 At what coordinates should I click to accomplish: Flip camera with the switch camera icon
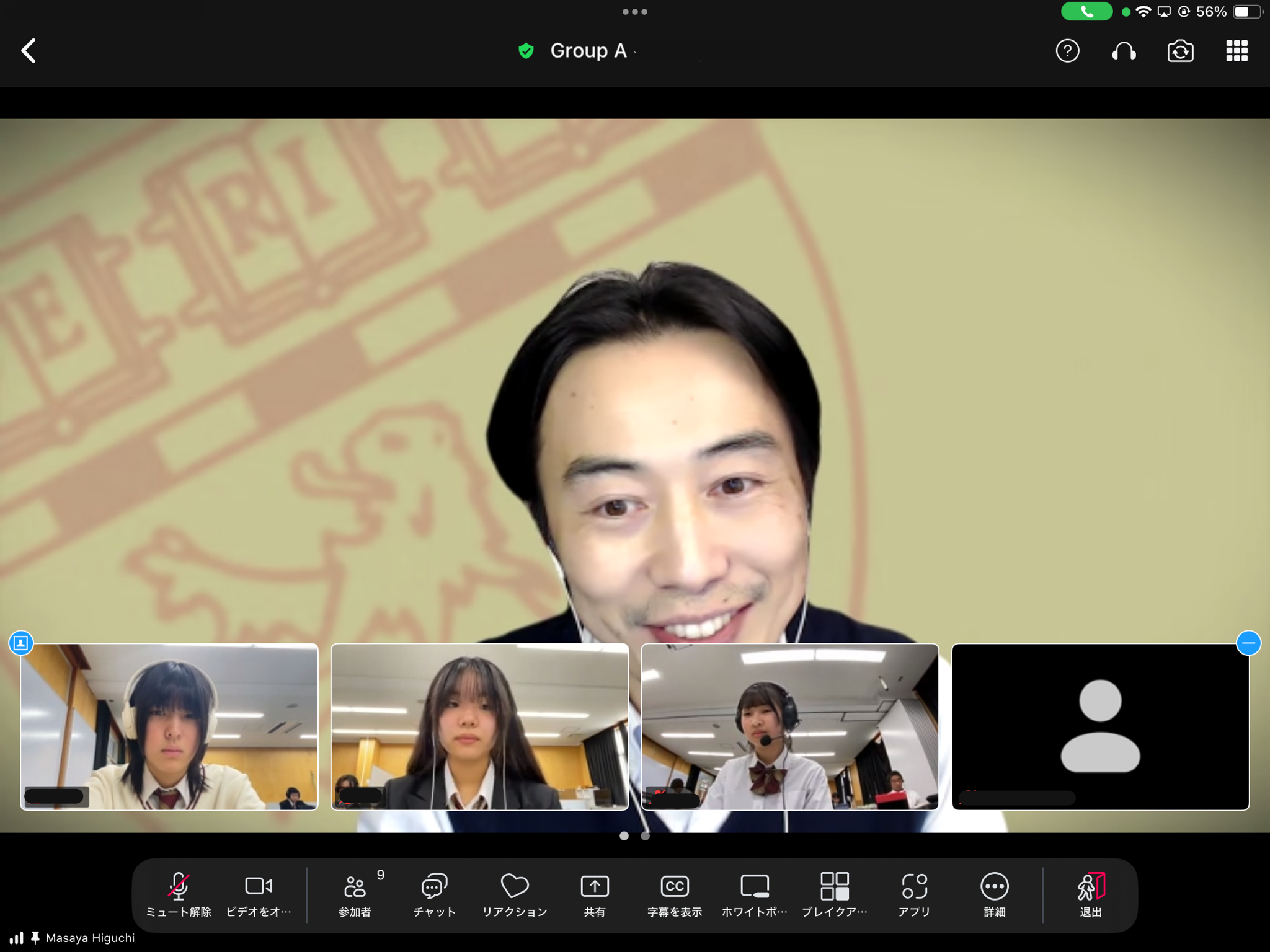tap(1180, 51)
